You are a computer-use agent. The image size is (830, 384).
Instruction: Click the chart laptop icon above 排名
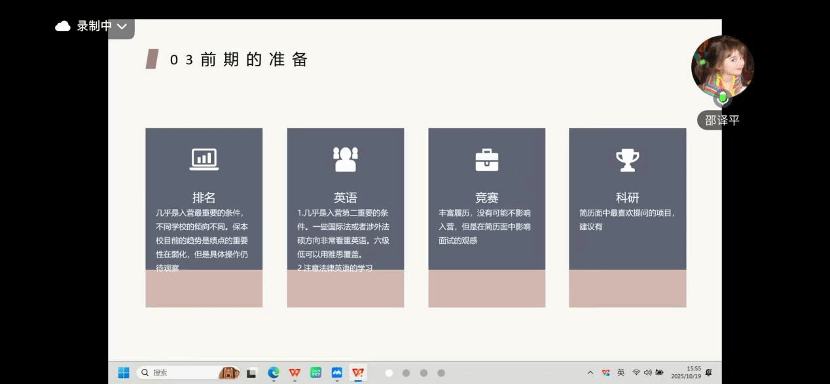coord(204,159)
